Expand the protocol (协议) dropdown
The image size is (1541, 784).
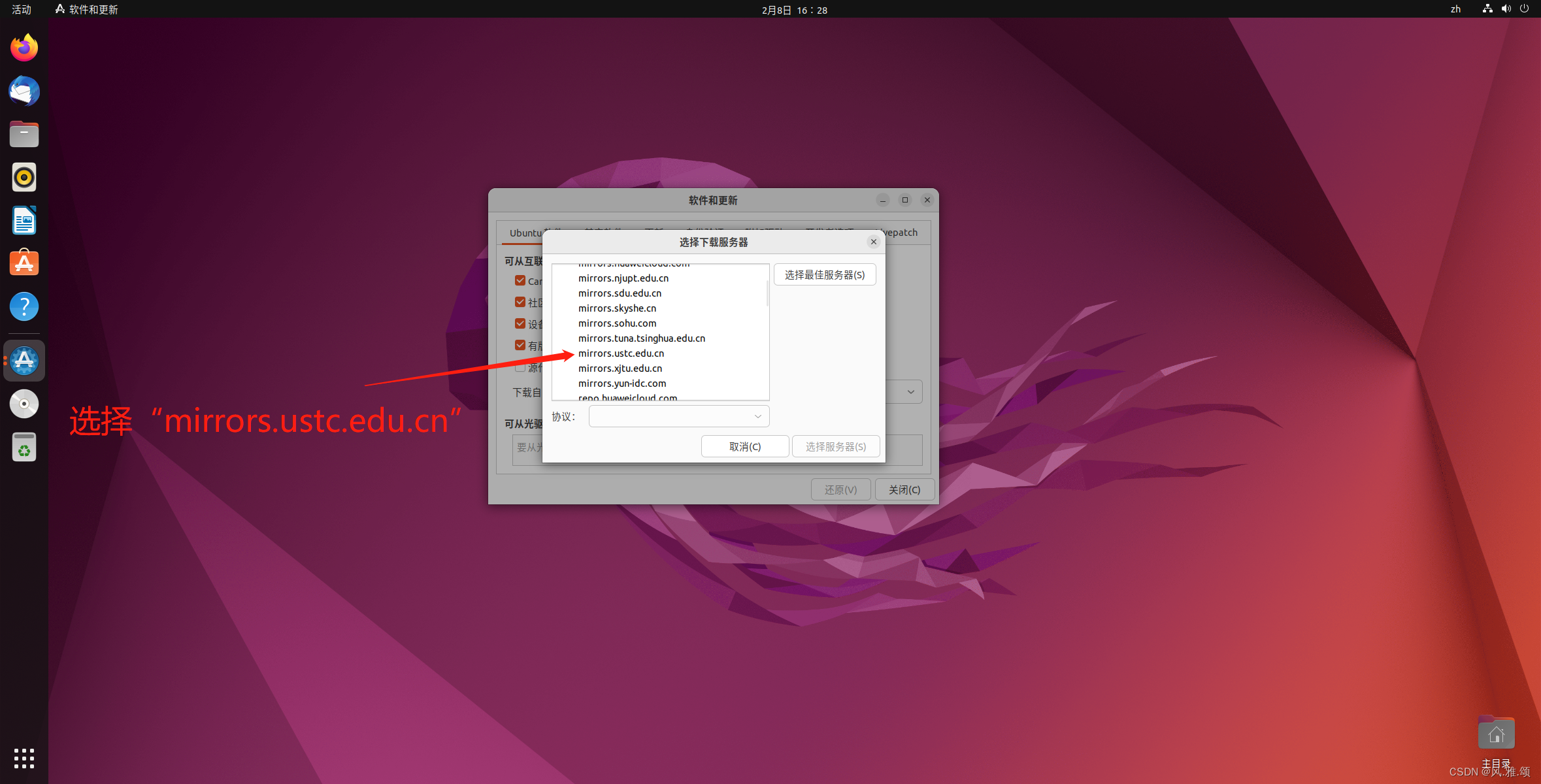click(757, 416)
